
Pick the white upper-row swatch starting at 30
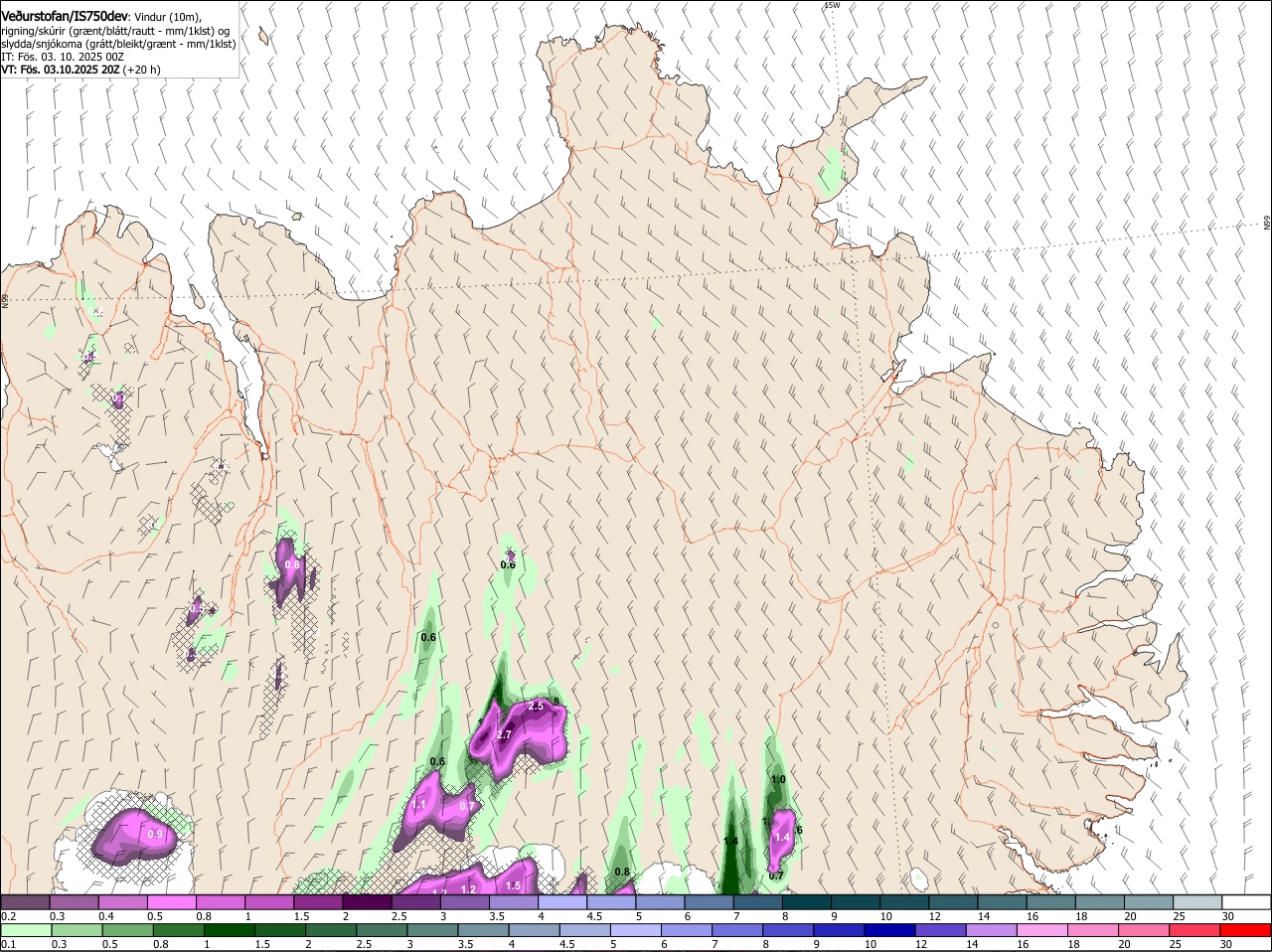tap(1247, 901)
